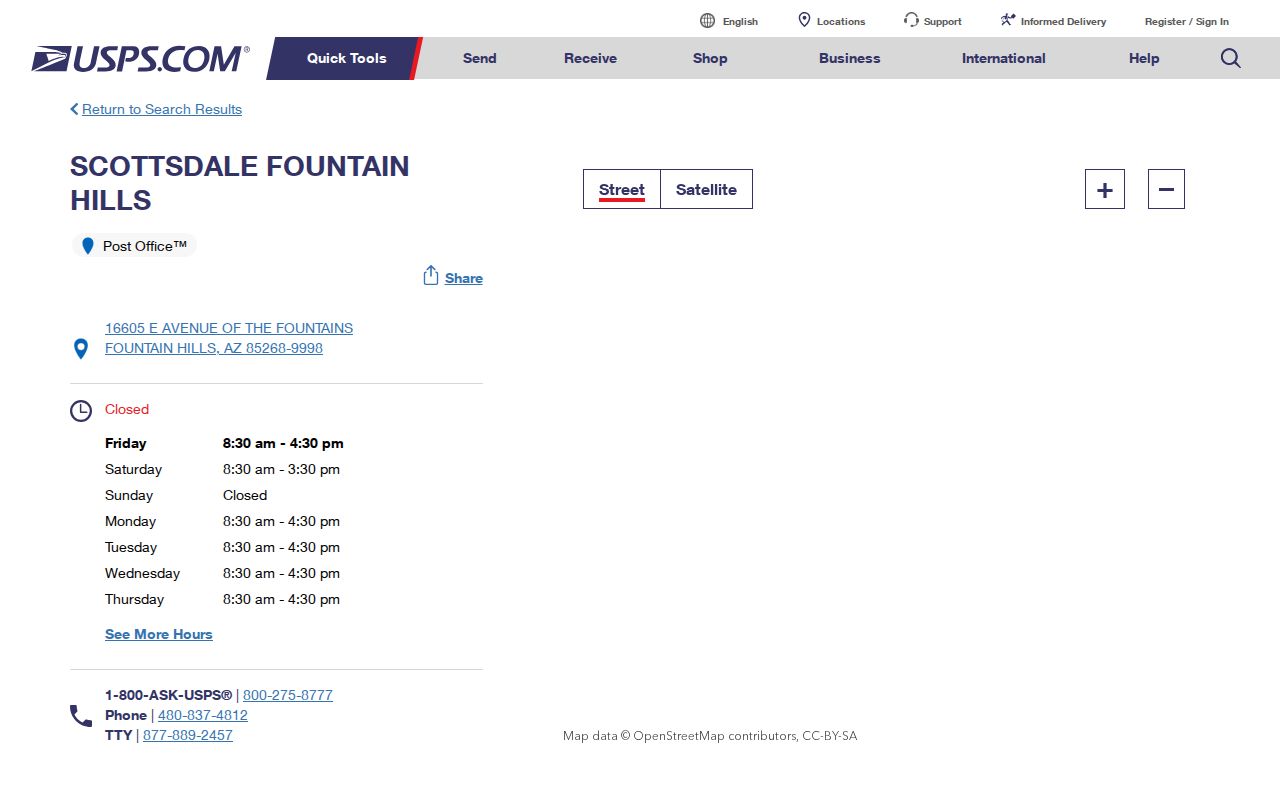Open the Shop menu
This screenshot has height=800, width=1280.
point(710,58)
